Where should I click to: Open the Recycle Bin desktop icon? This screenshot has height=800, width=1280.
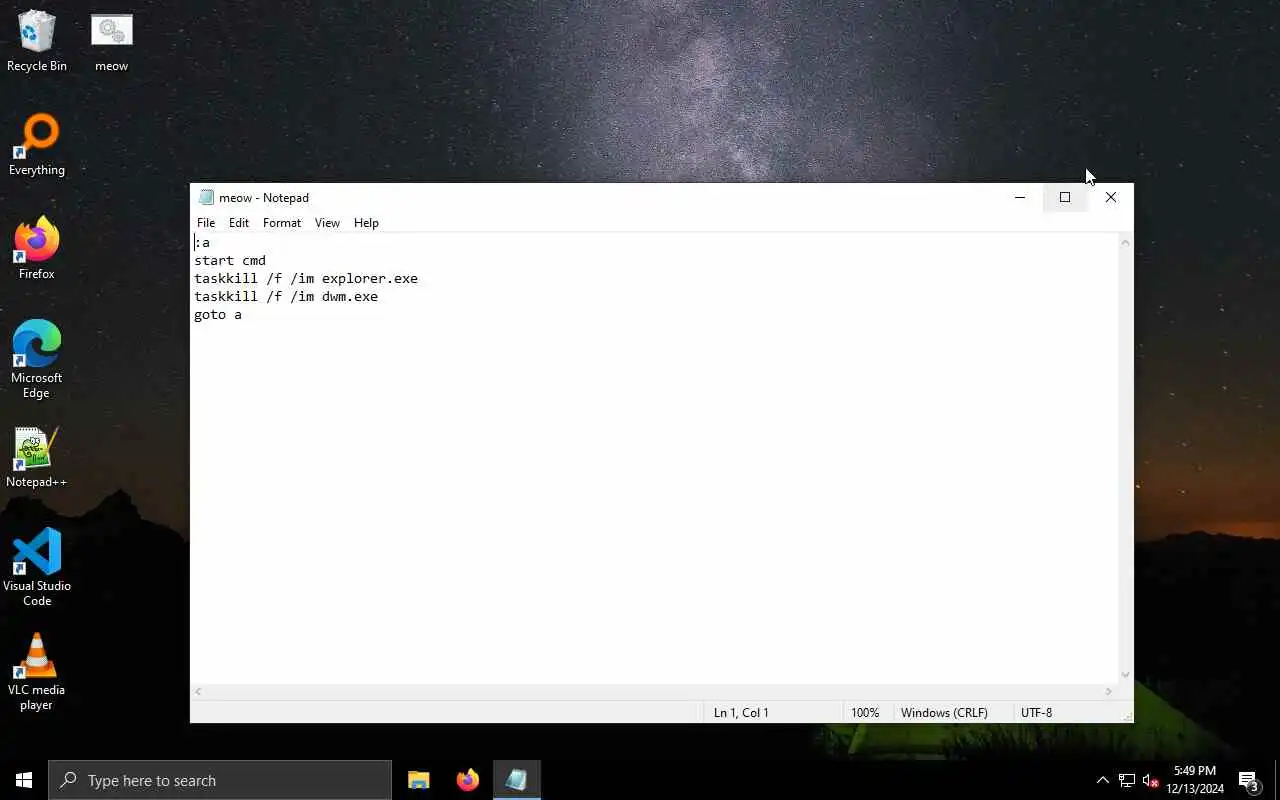[37, 42]
